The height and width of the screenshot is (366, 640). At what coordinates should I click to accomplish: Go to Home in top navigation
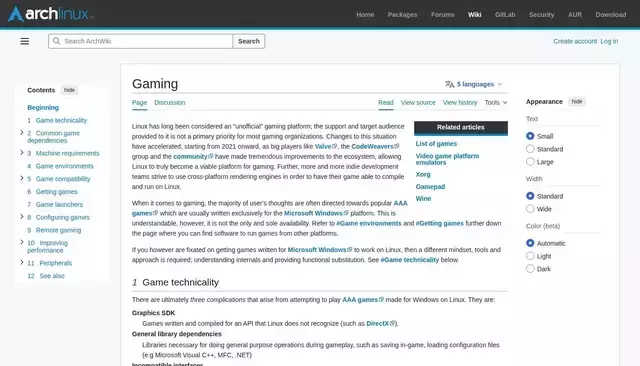(365, 15)
